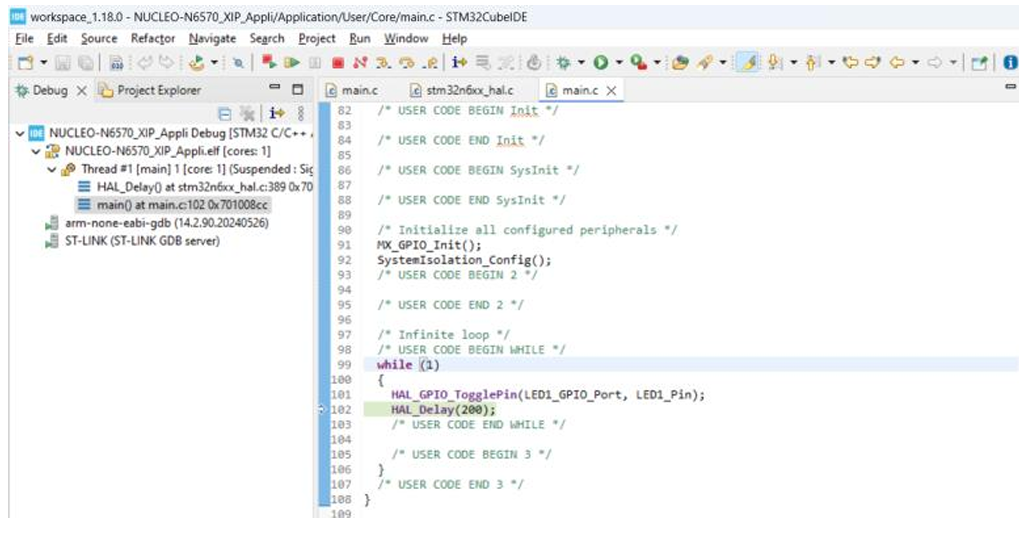Open the Back history dropdown arrow

[916, 63]
